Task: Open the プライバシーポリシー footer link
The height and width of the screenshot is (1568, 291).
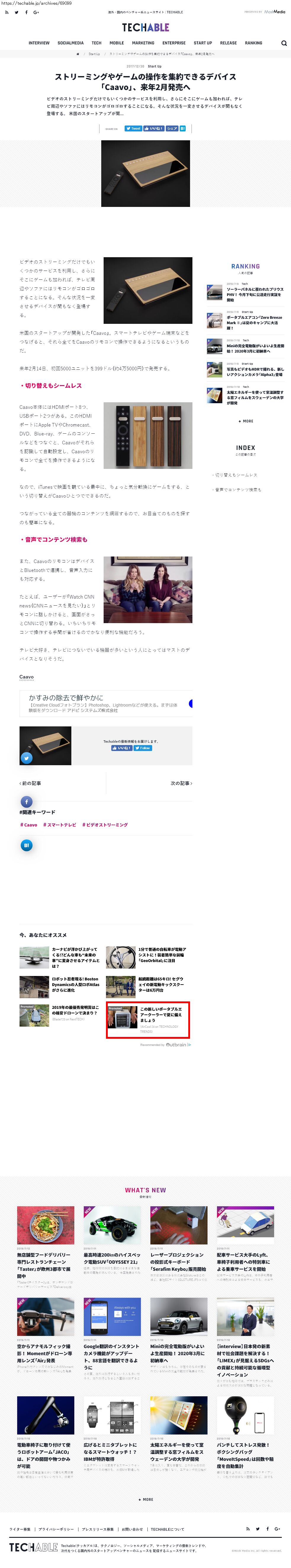Action: tap(56, 1529)
